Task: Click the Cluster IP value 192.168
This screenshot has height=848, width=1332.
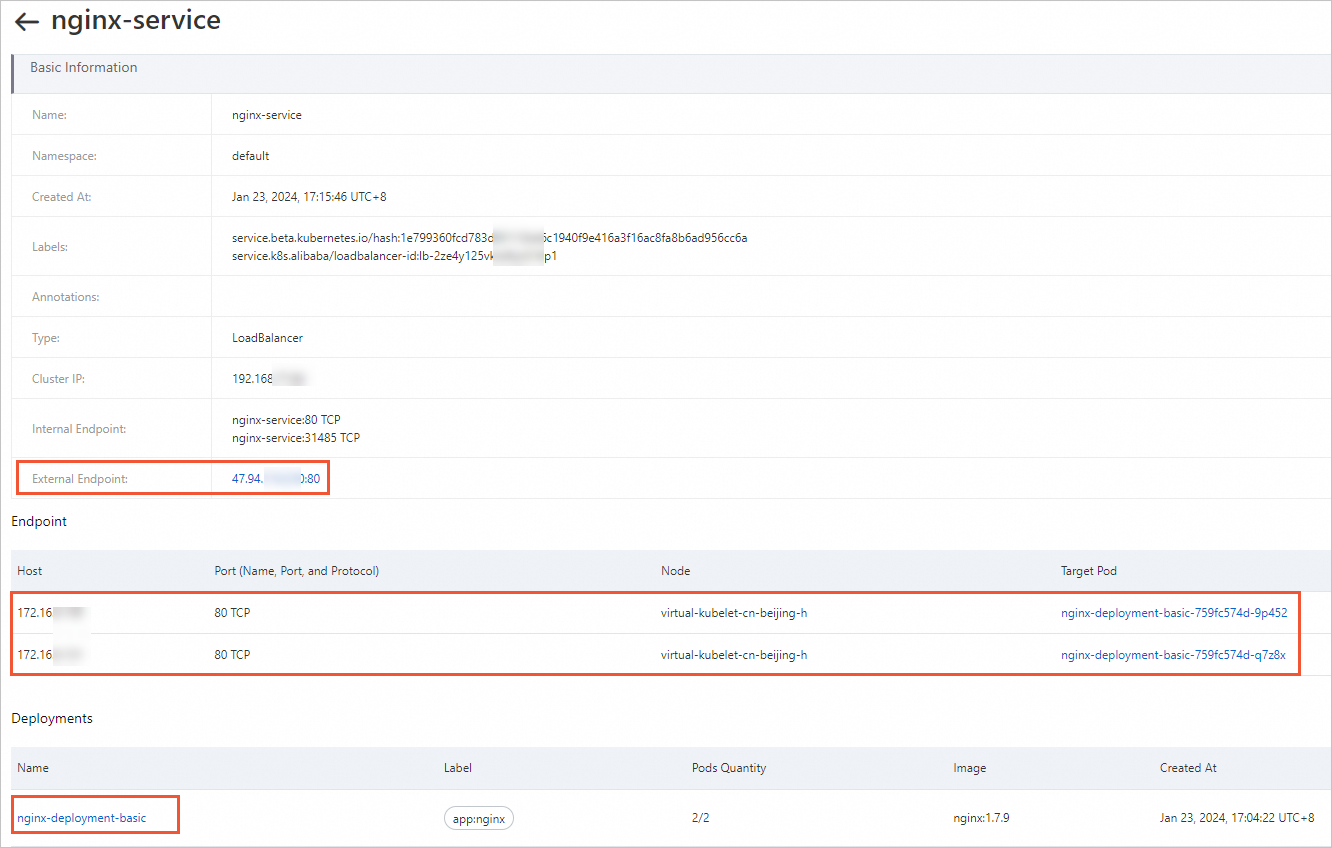Action: (x=267, y=379)
